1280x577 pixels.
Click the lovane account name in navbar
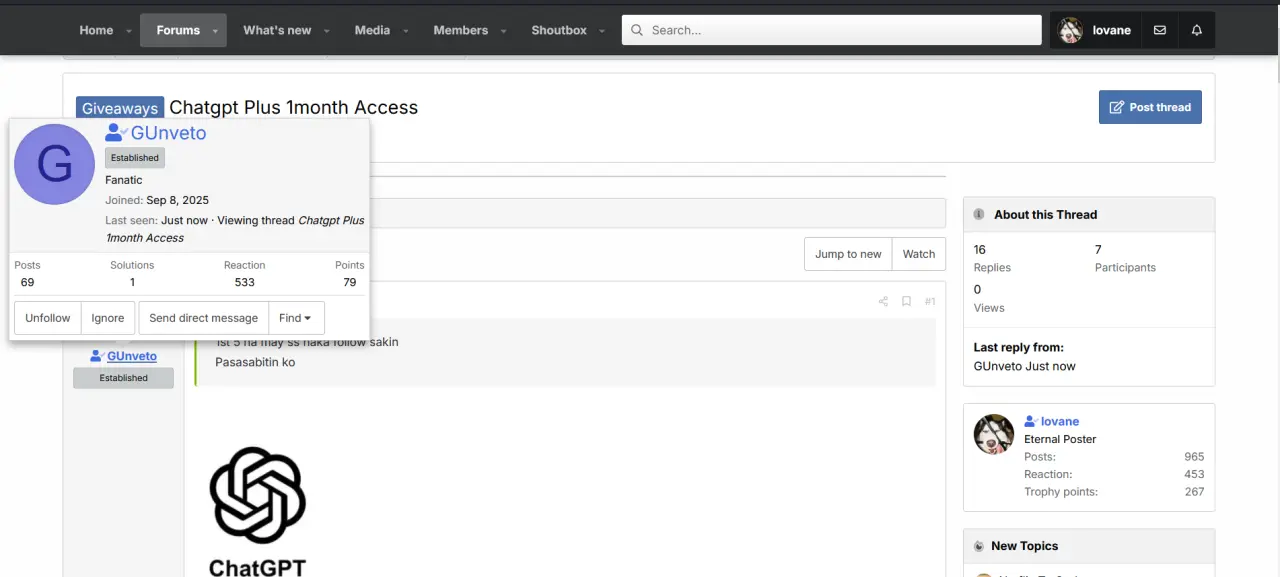pyautogui.click(x=1112, y=30)
